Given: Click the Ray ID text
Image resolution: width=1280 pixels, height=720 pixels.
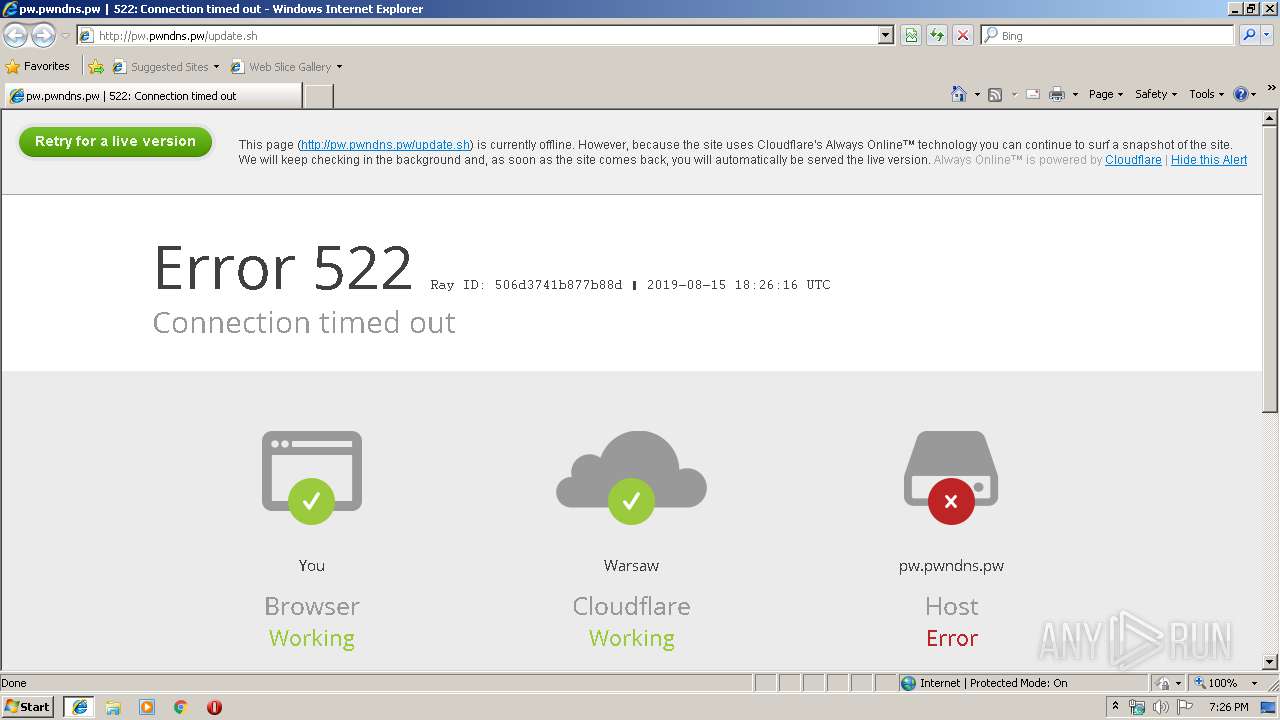Looking at the screenshot, I should [x=526, y=285].
